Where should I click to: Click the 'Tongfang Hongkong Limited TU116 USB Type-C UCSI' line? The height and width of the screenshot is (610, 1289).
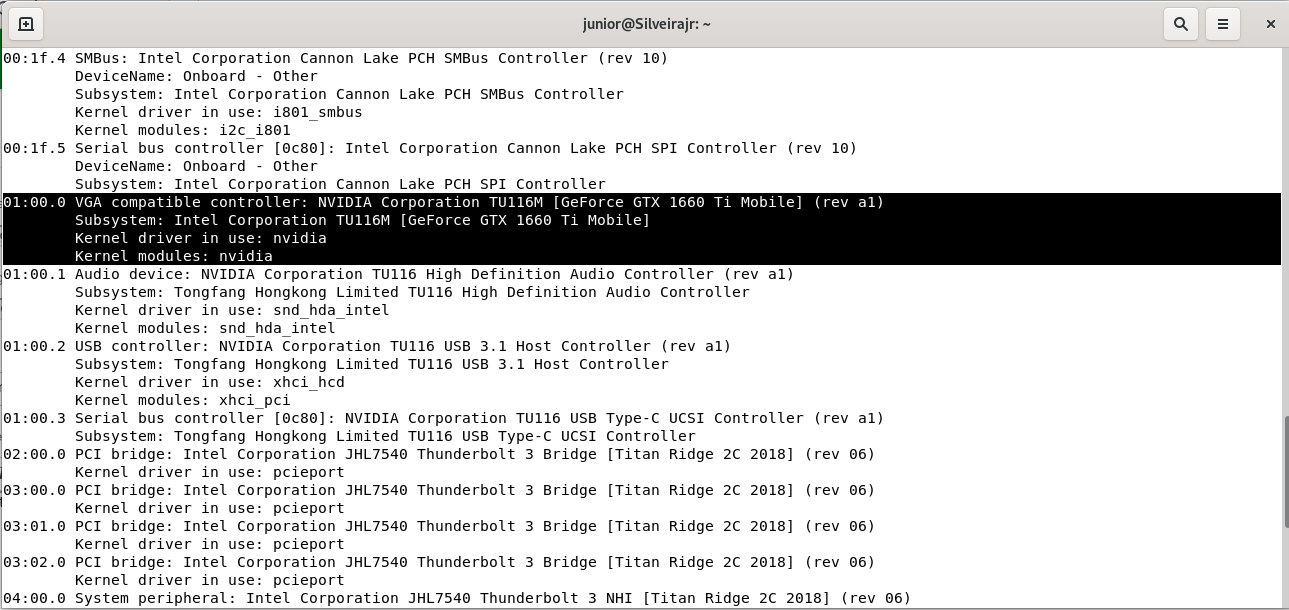point(385,436)
